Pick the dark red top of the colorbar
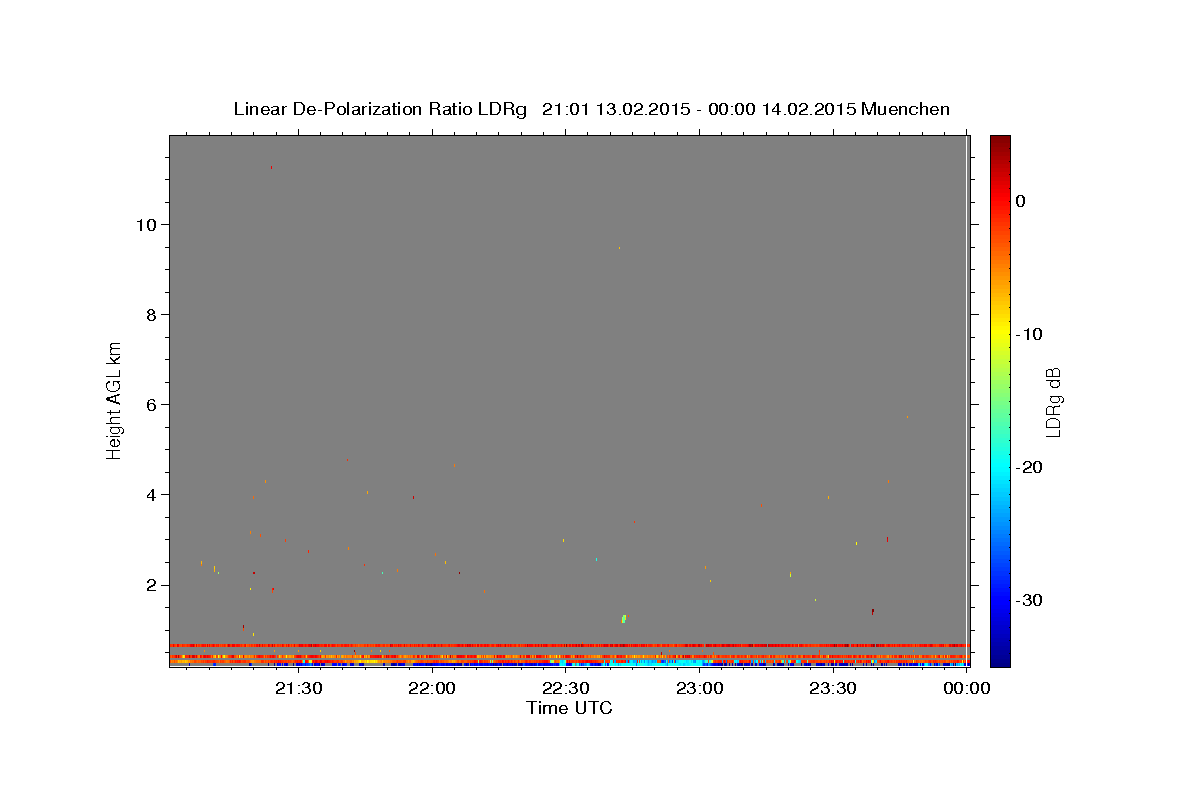The width and height of the screenshot is (1200, 800). [x=1000, y=142]
